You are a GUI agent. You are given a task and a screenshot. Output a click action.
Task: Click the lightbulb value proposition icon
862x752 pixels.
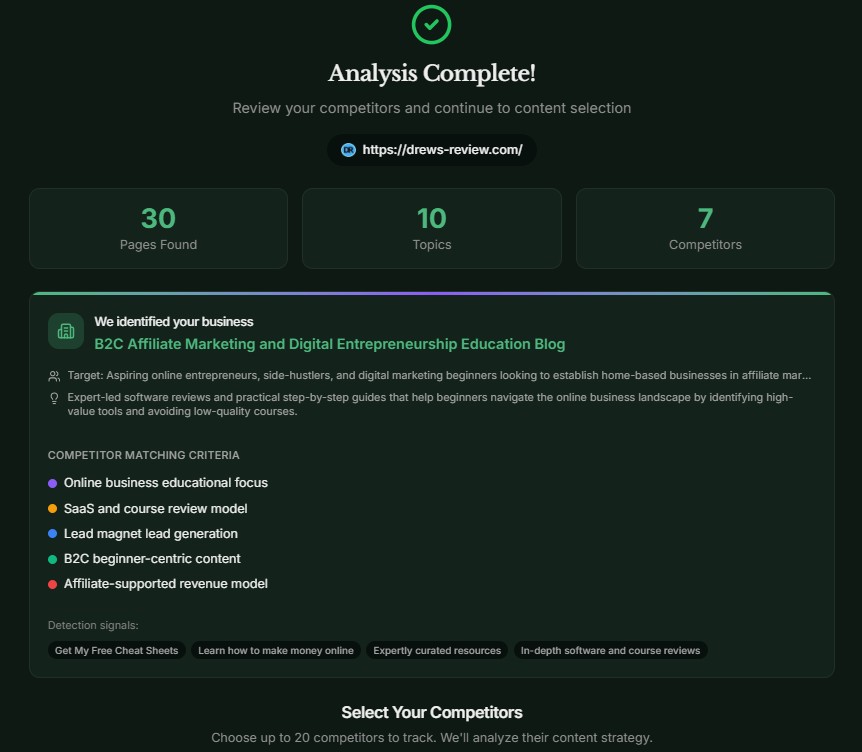coord(54,398)
